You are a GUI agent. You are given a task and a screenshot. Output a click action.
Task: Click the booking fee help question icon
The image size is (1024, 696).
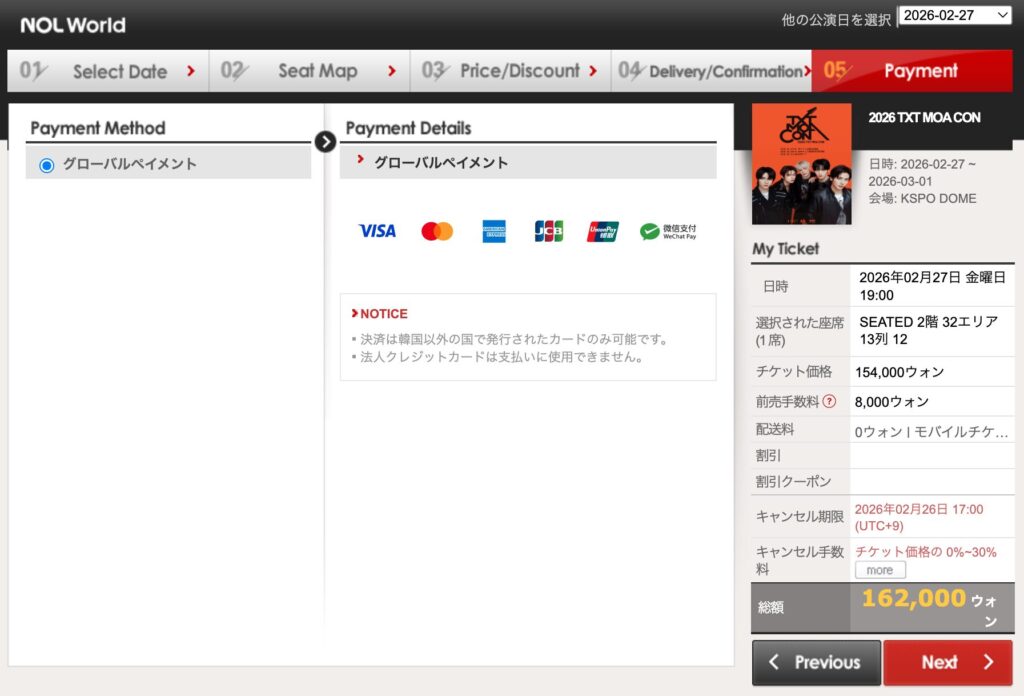point(829,402)
